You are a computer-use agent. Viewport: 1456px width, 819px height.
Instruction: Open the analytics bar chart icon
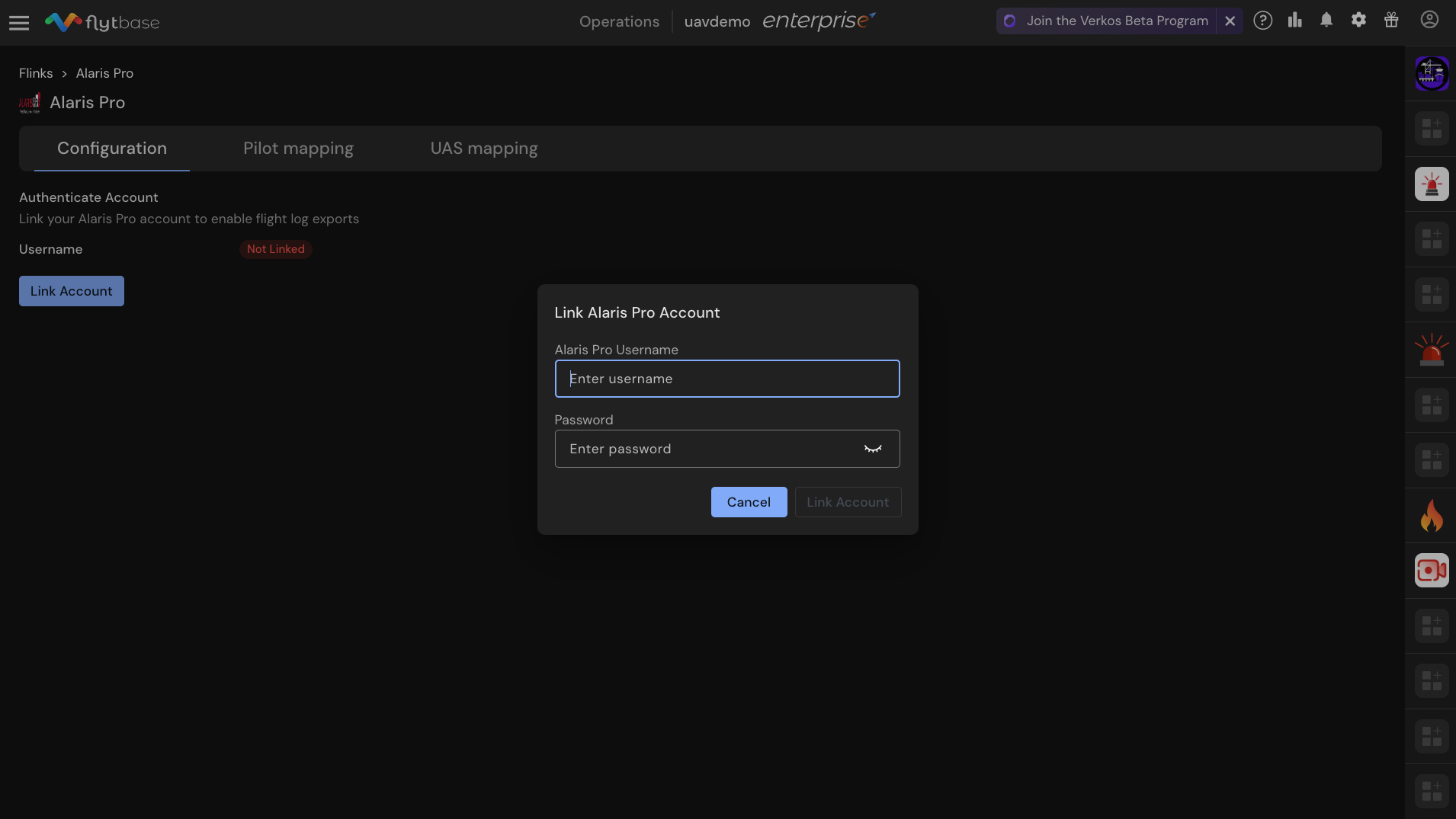click(1295, 21)
